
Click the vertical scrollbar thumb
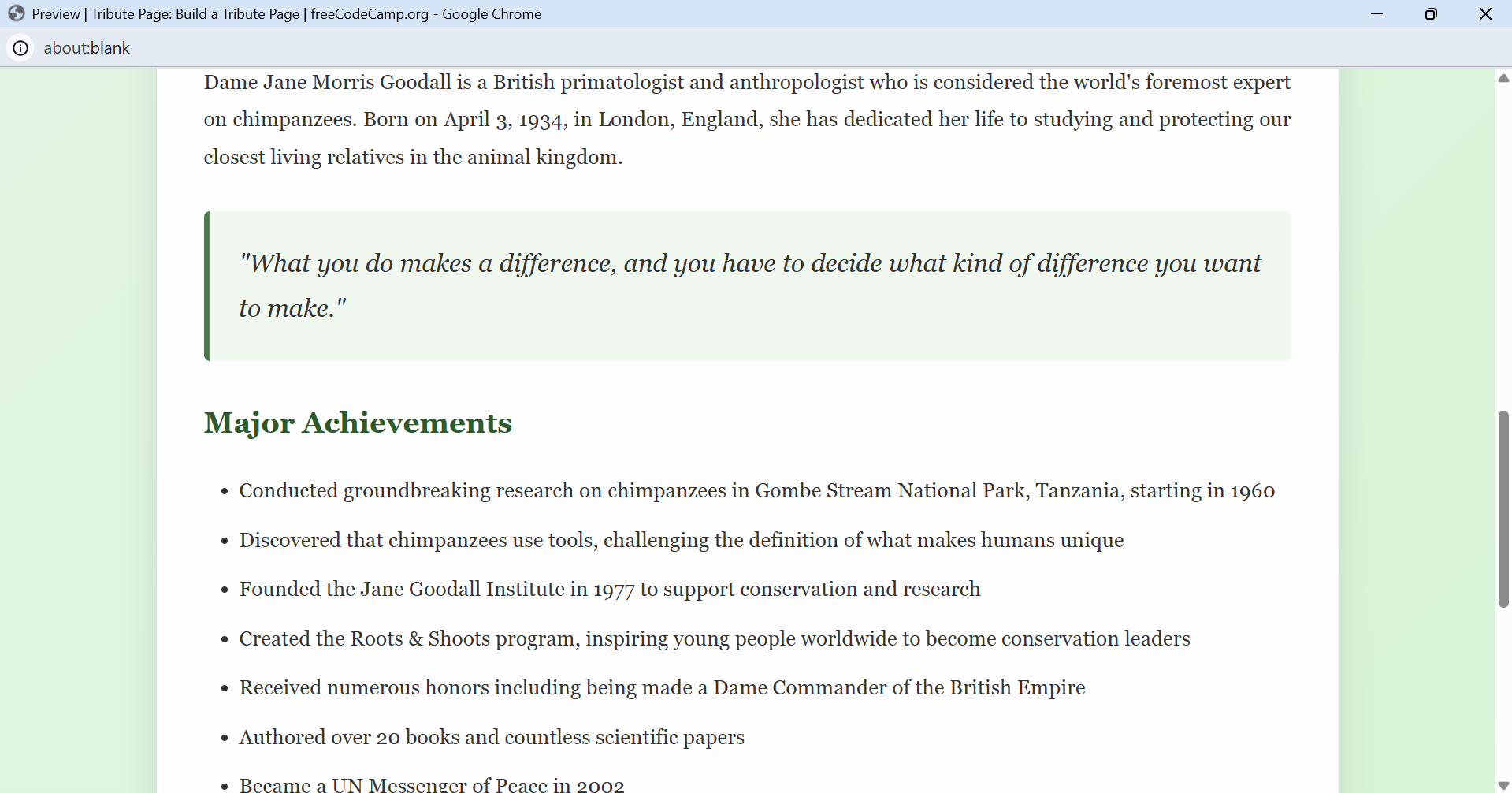[x=1503, y=508]
